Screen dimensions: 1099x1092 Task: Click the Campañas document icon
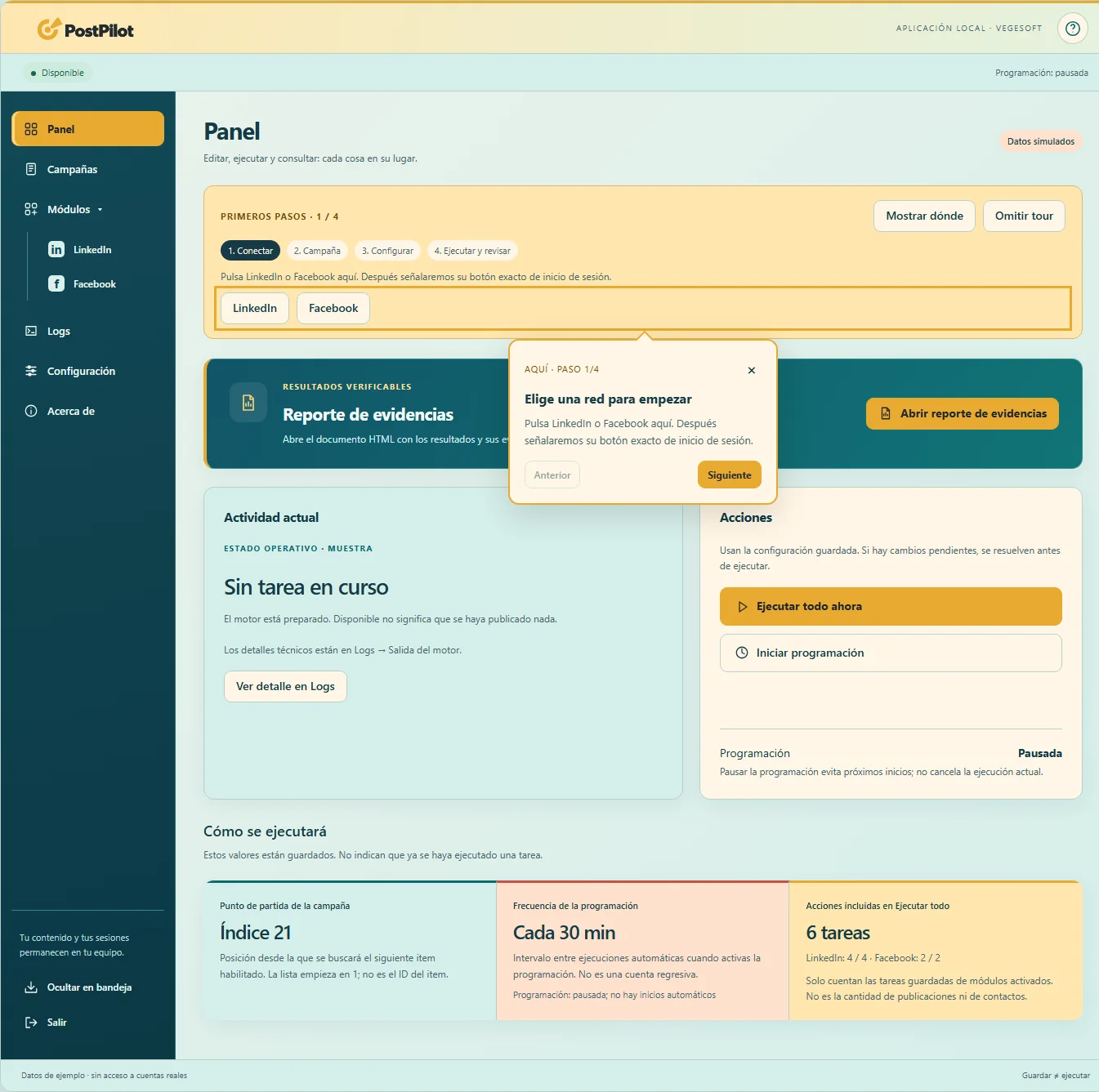[x=31, y=169]
